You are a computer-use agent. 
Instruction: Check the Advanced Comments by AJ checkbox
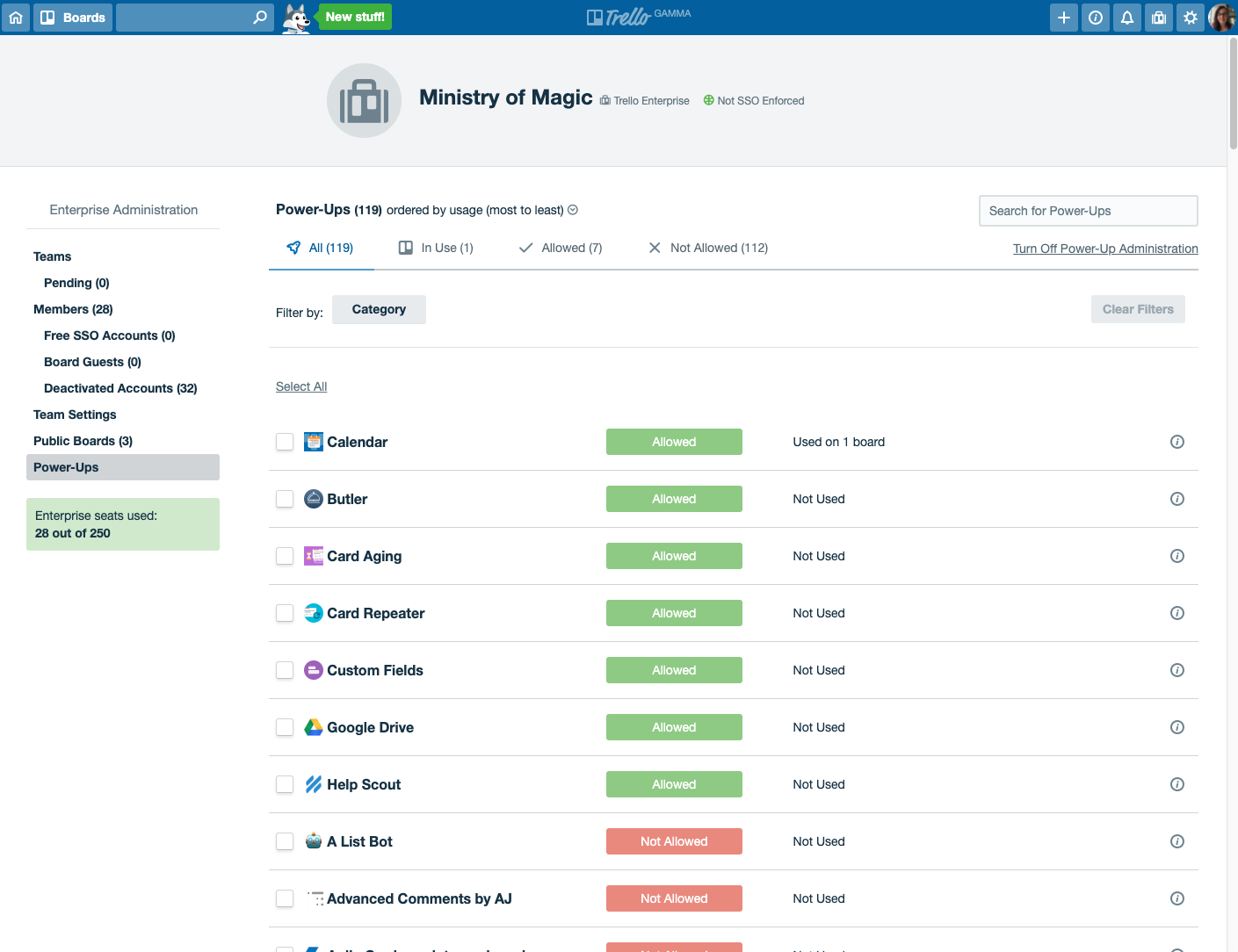[285, 898]
